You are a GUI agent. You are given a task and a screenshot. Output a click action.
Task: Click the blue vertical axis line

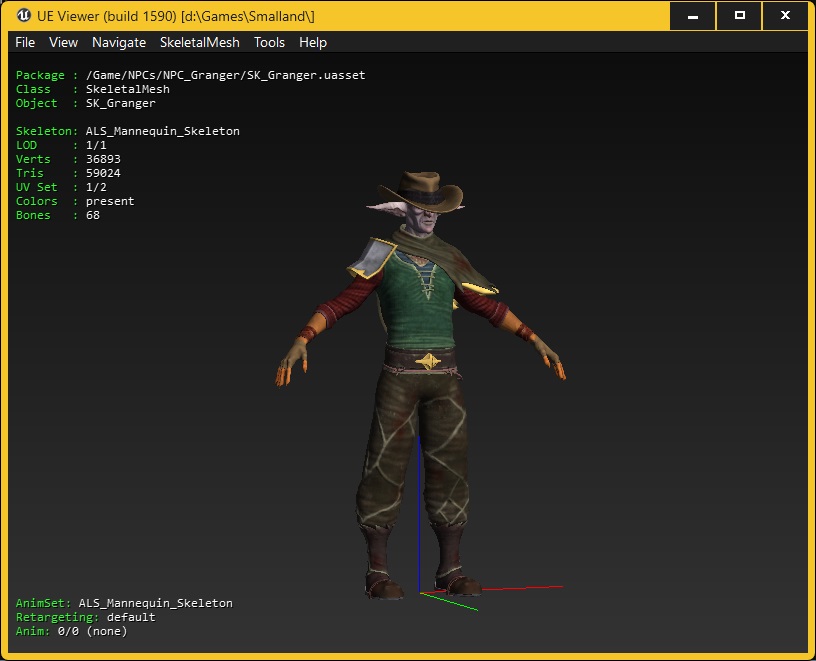[x=419, y=513]
